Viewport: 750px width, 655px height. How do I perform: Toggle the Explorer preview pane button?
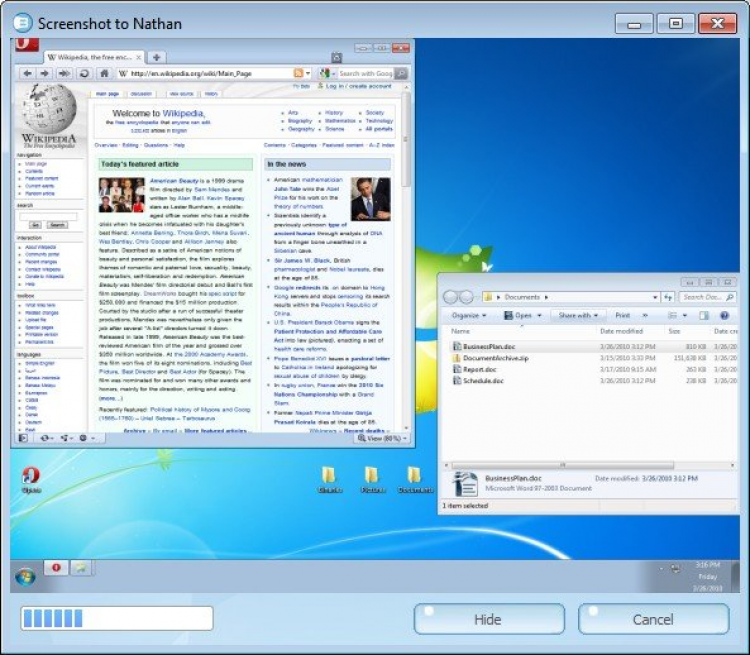pos(704,315)
